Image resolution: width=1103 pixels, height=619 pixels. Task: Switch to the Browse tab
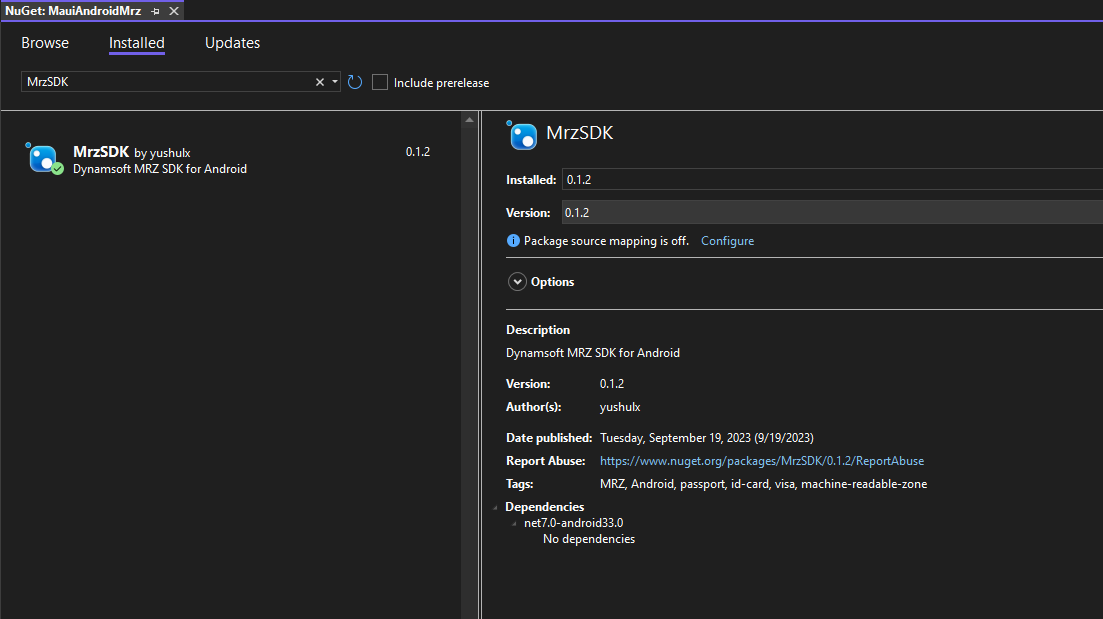click(45, 43)
